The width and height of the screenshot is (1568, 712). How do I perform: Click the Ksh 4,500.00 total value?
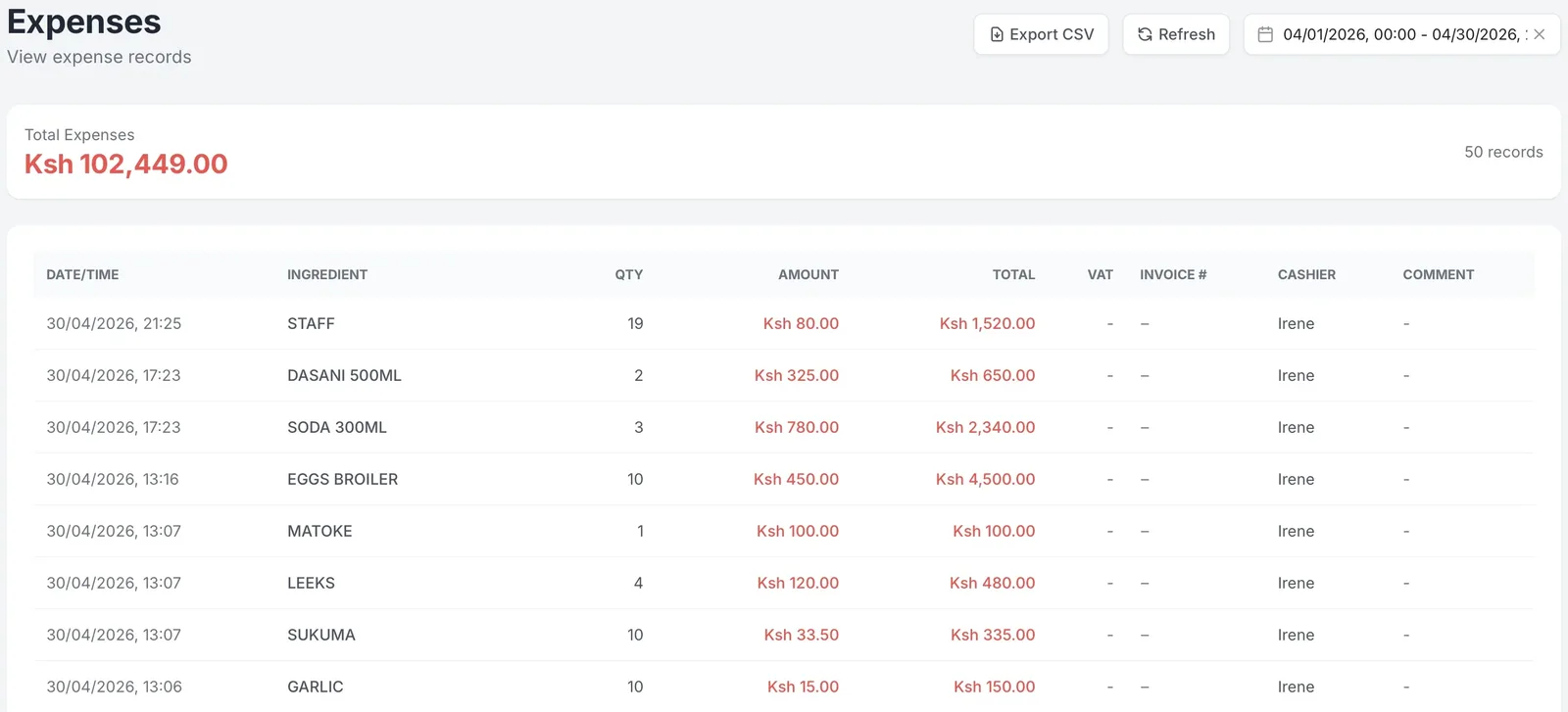pos(985,479)
